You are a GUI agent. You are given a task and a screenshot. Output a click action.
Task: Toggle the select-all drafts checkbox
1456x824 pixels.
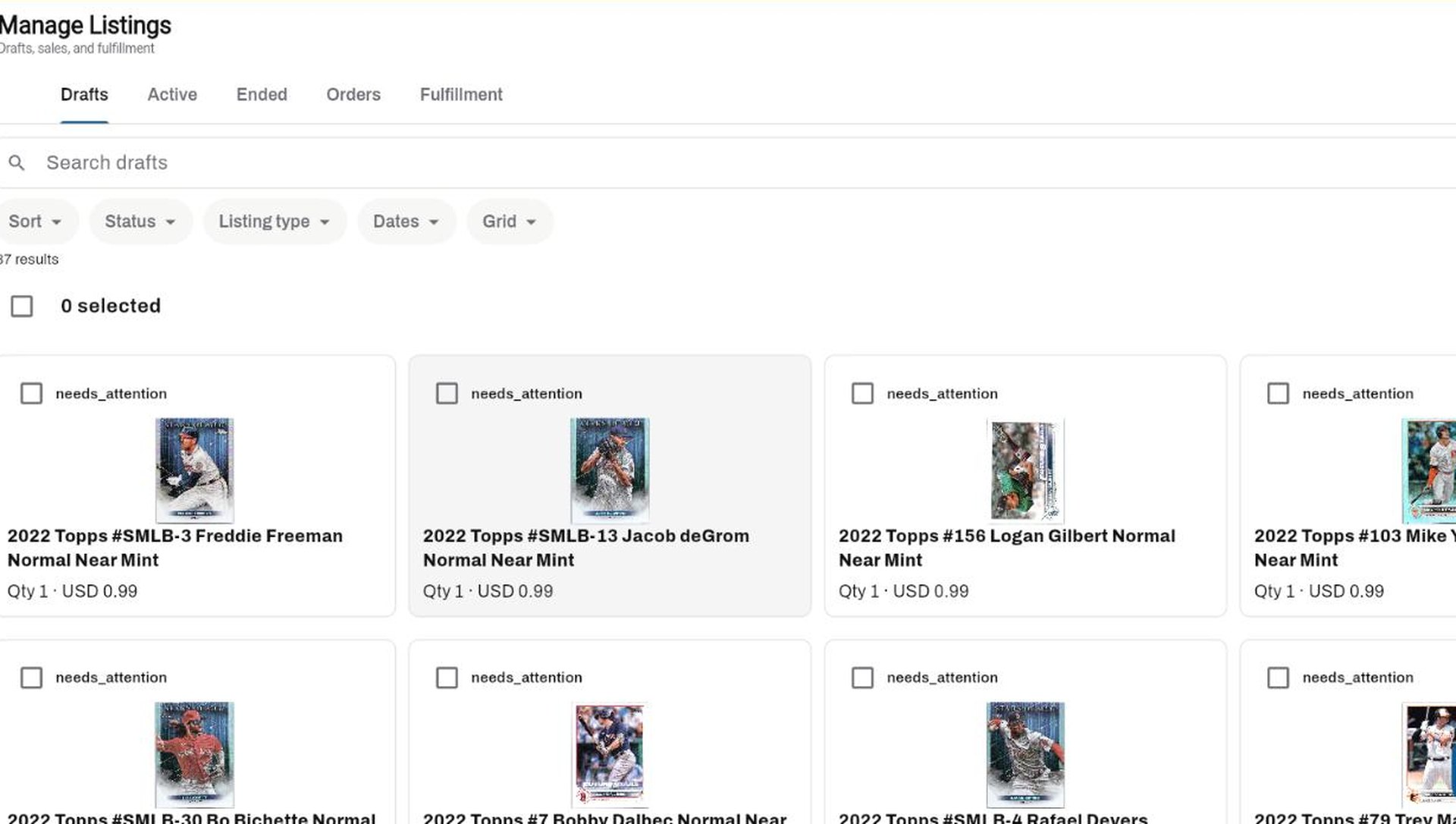click(x=22, y=307)
